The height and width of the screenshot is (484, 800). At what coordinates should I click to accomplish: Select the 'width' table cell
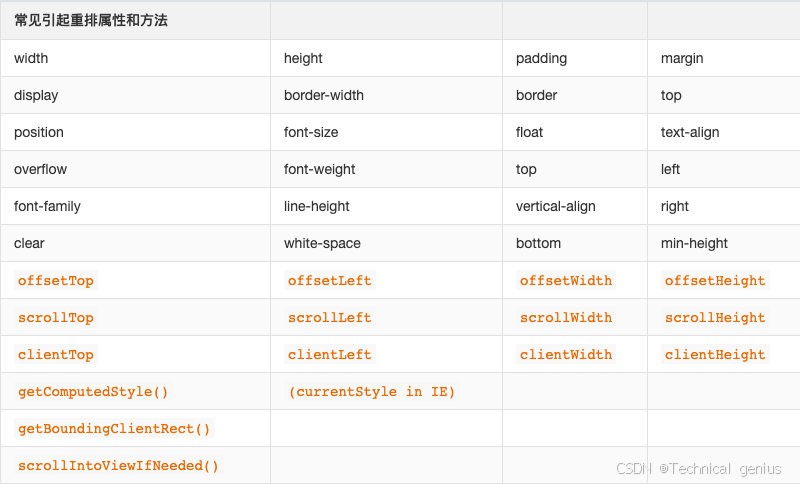(x=31, y=58)
